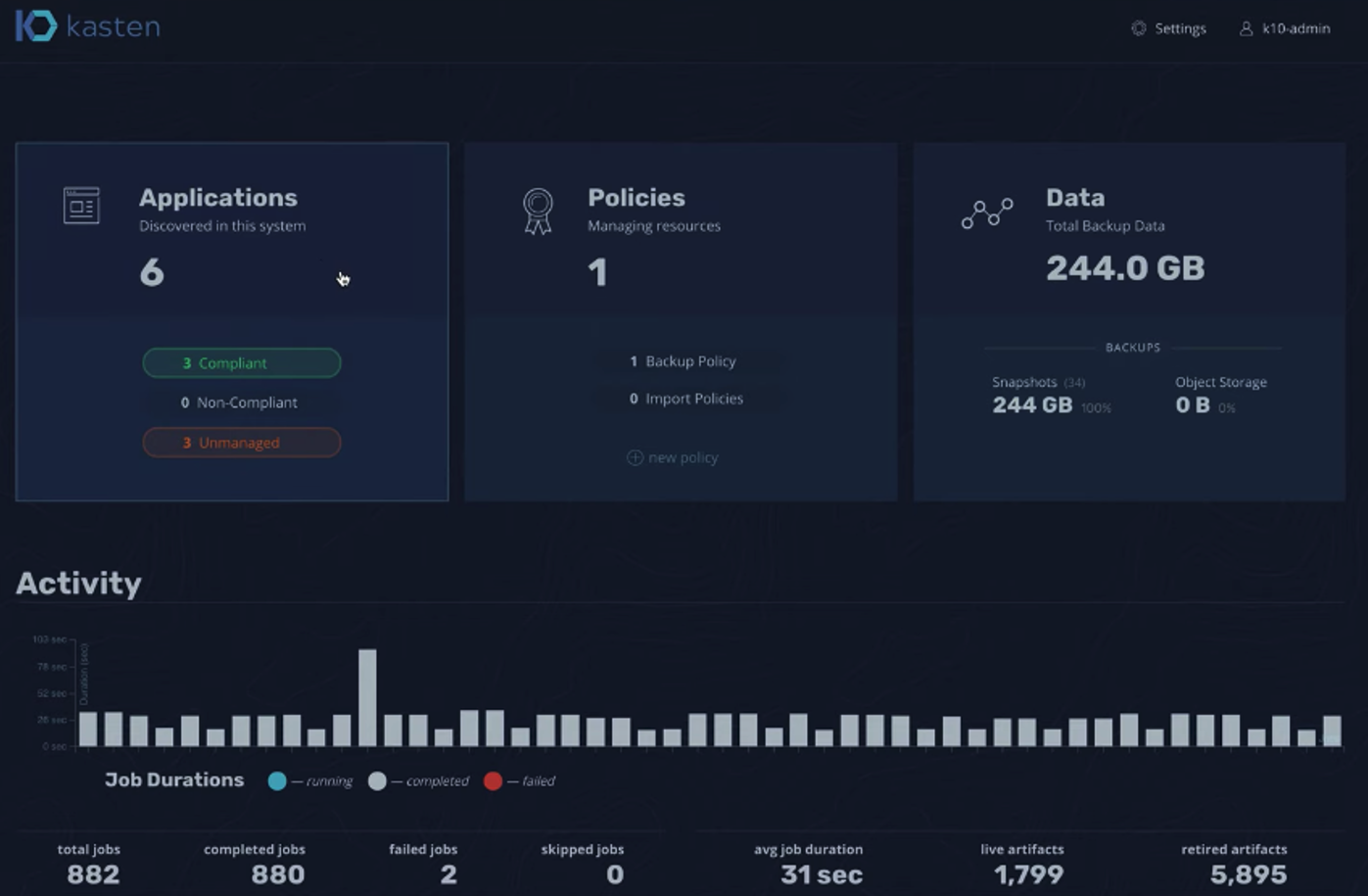
Task: Click the plus icon beside new policy
Action: [x=635, y=457]
